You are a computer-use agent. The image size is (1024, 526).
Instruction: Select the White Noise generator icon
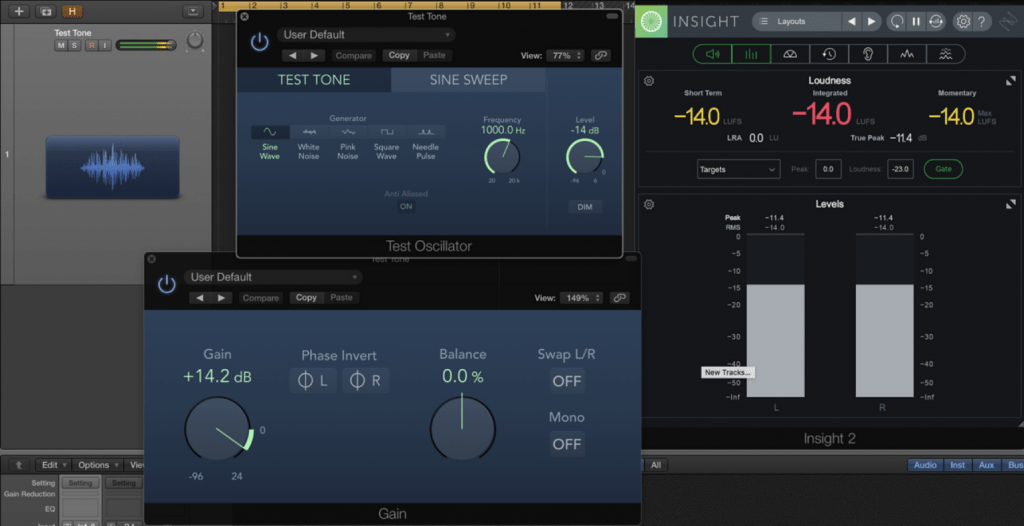[x=309, y=132]
